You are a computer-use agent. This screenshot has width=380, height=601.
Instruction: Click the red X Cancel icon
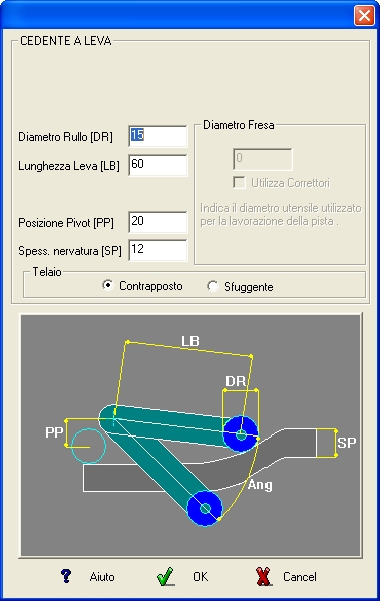263,576
